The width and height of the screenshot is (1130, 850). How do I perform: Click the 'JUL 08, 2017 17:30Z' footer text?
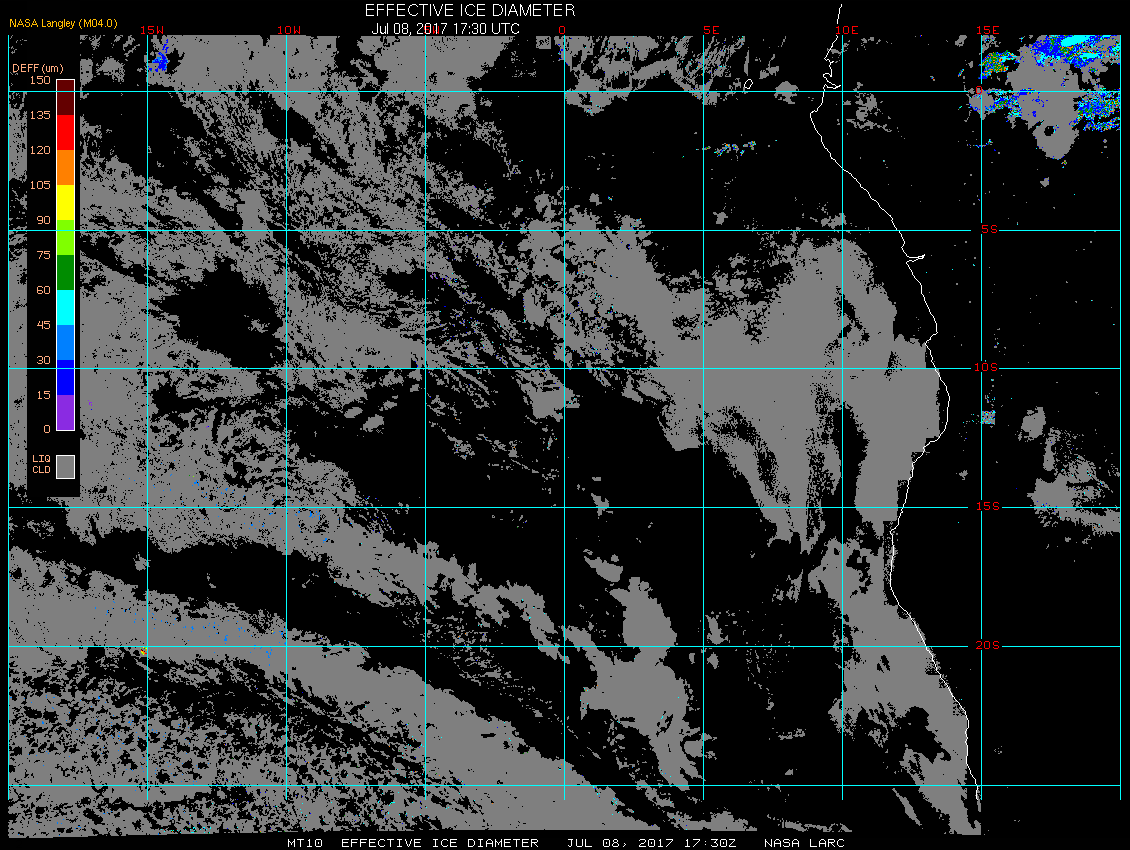(x=651, y=843)
